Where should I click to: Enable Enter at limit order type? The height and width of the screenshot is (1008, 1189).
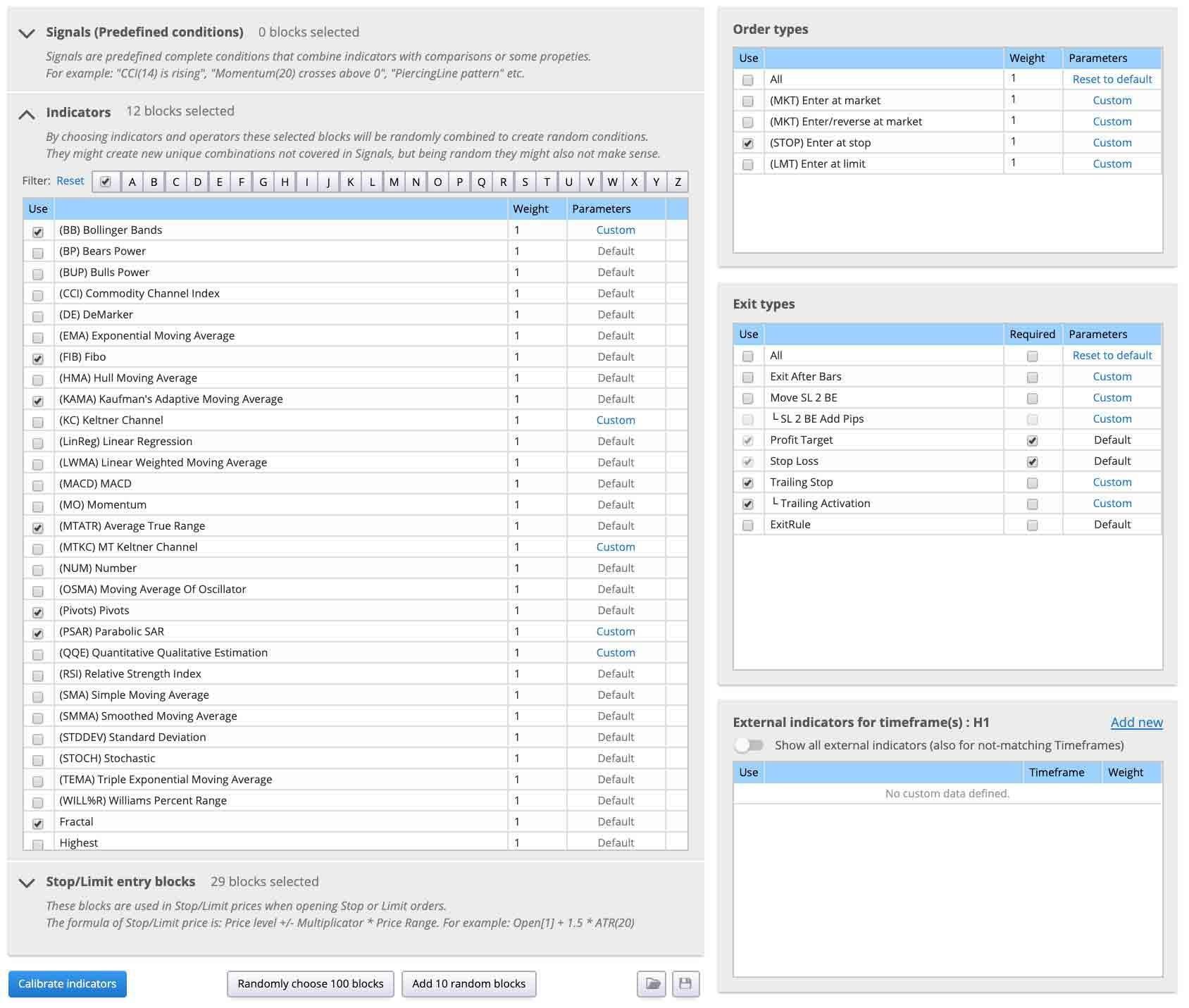click(x=748, y=165)
